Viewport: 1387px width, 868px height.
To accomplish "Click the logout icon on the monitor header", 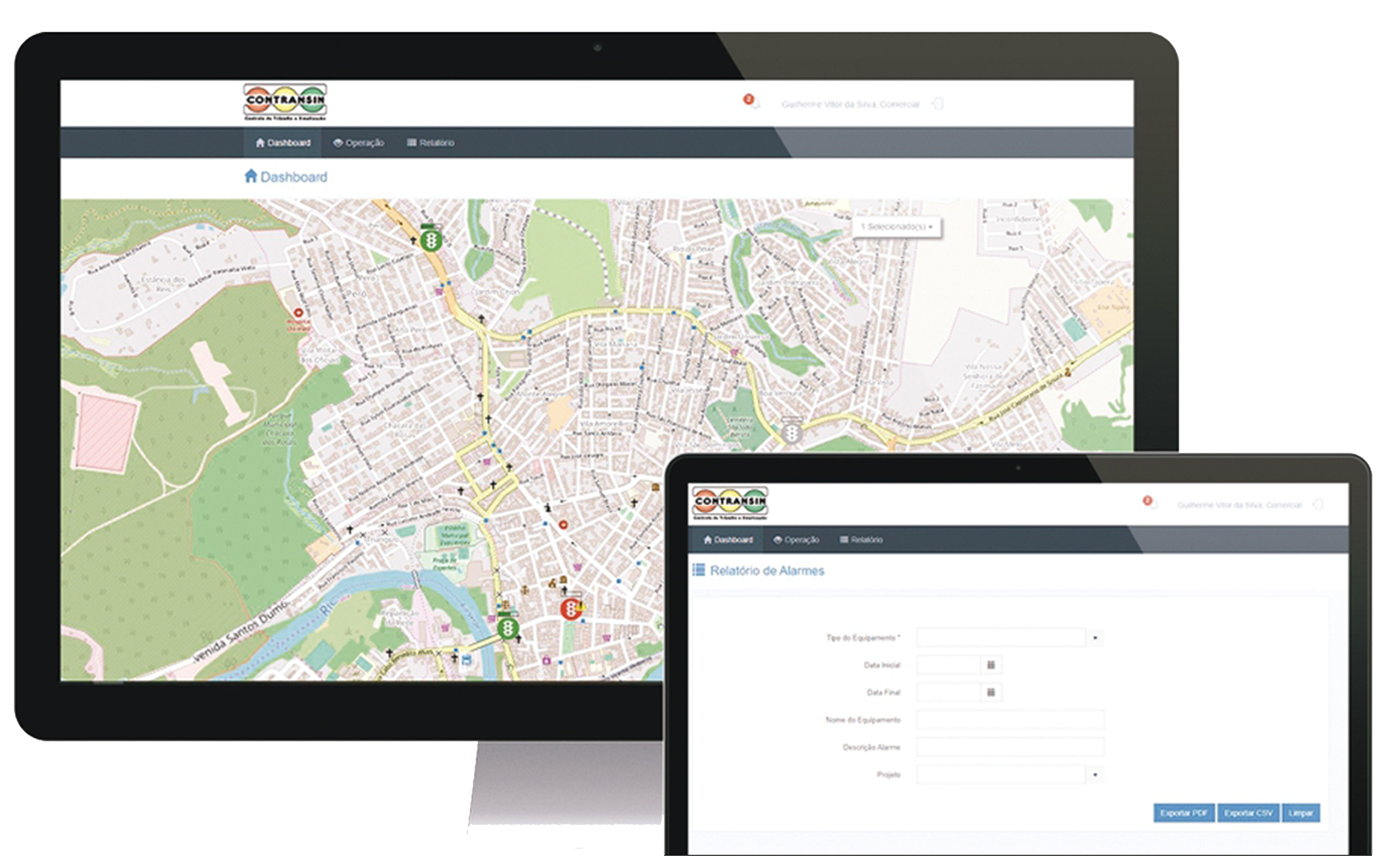I will 937,104.
